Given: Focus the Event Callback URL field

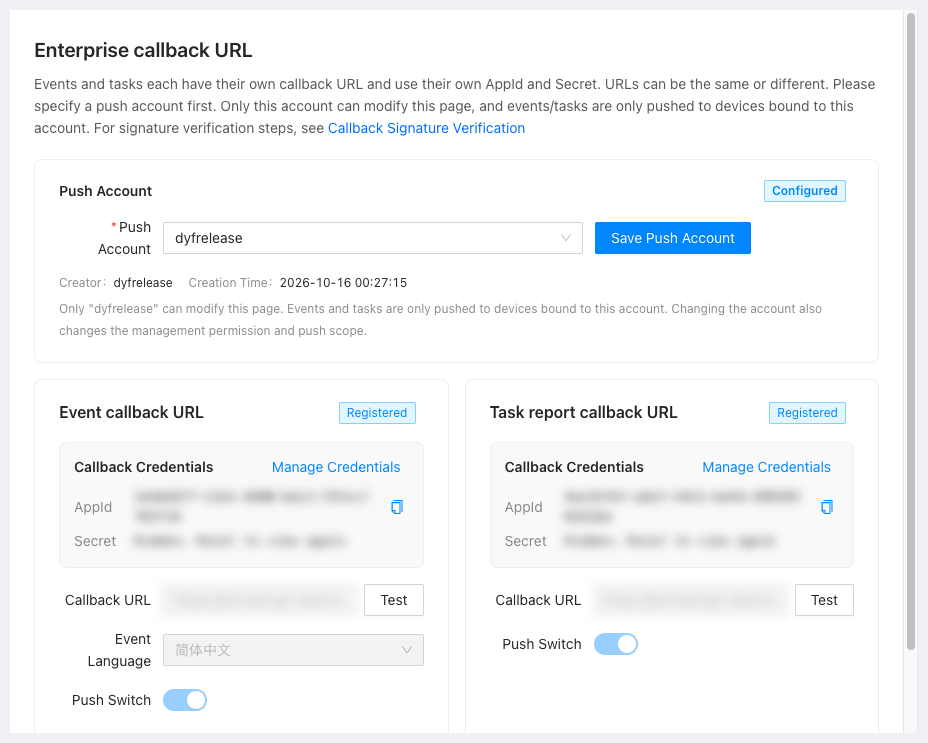Looking at the screenshot, I should point(260,600).
